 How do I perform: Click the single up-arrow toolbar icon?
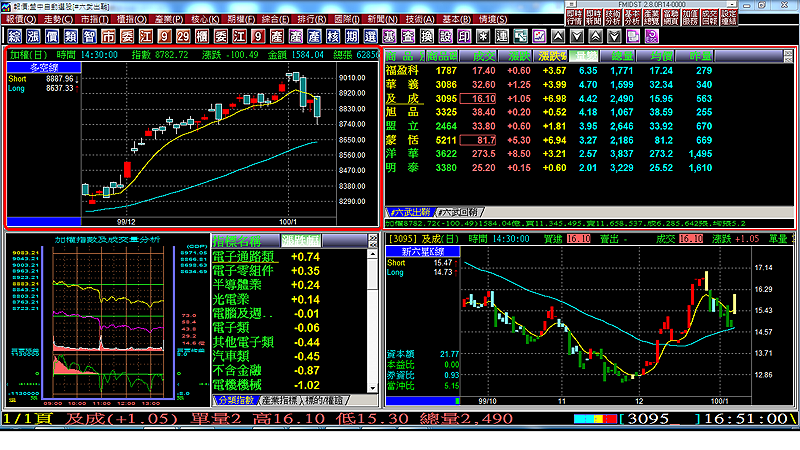558,36
